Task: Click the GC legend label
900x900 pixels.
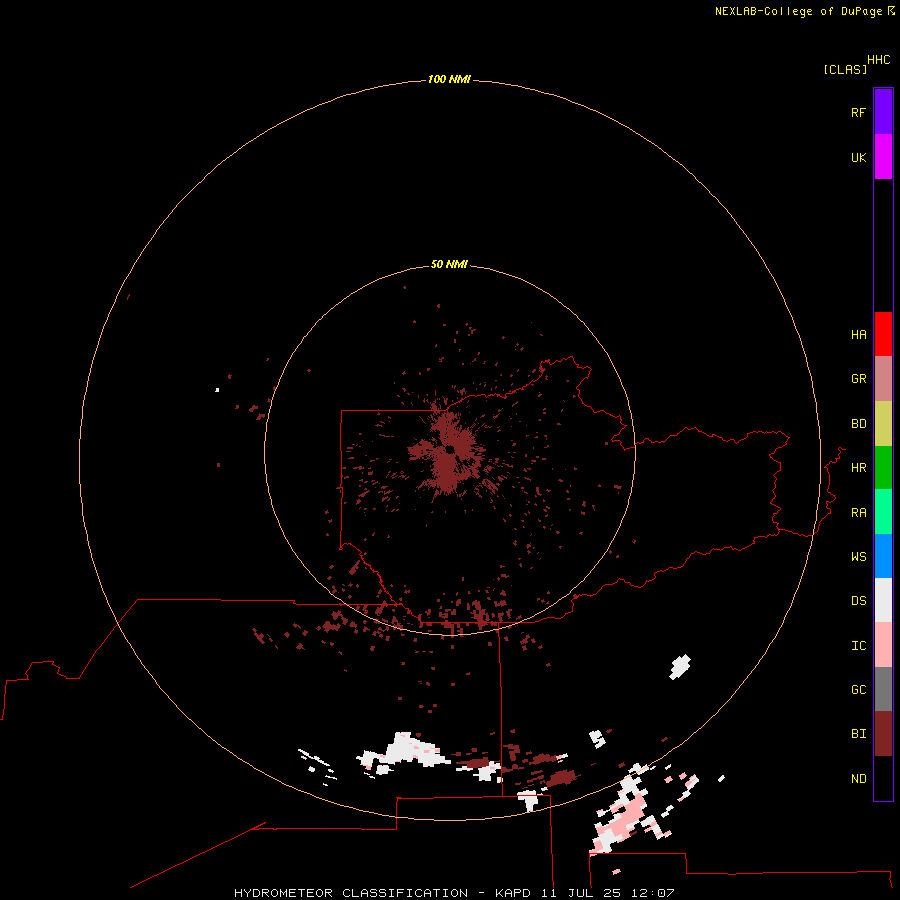Action: click(x=858, y=690)
